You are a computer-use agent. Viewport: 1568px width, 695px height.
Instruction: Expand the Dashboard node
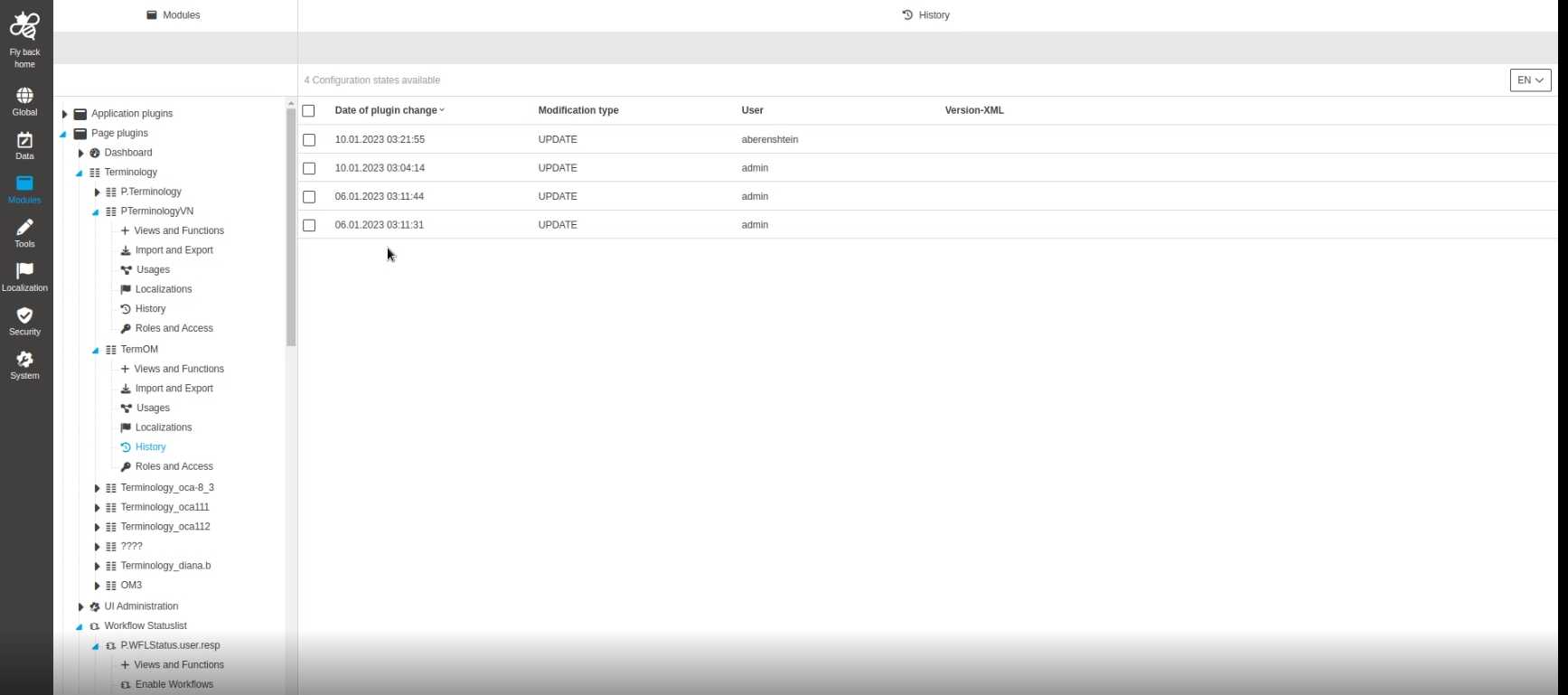[80, 153]
